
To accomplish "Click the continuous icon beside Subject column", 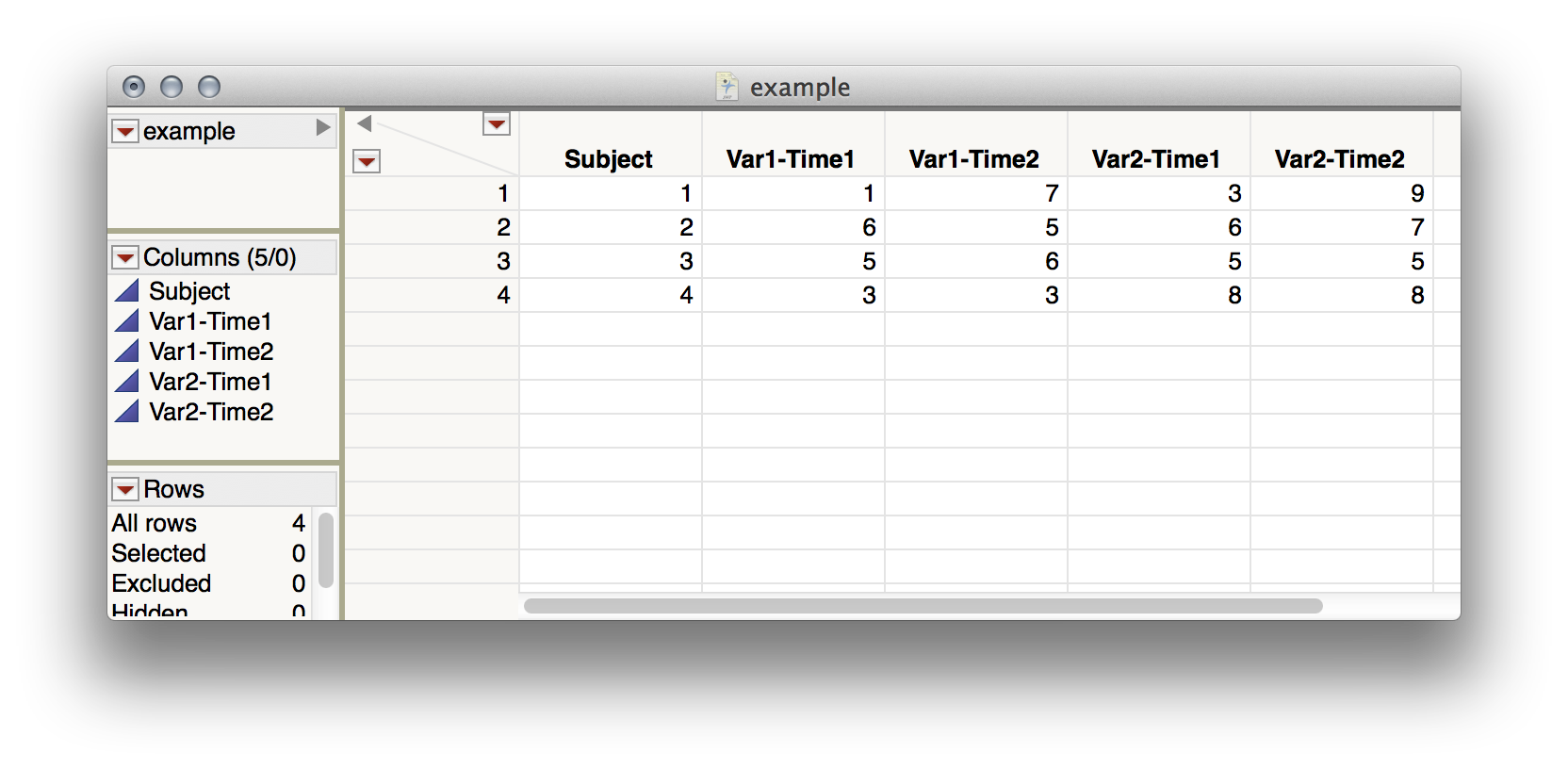I will pos(127,290).
